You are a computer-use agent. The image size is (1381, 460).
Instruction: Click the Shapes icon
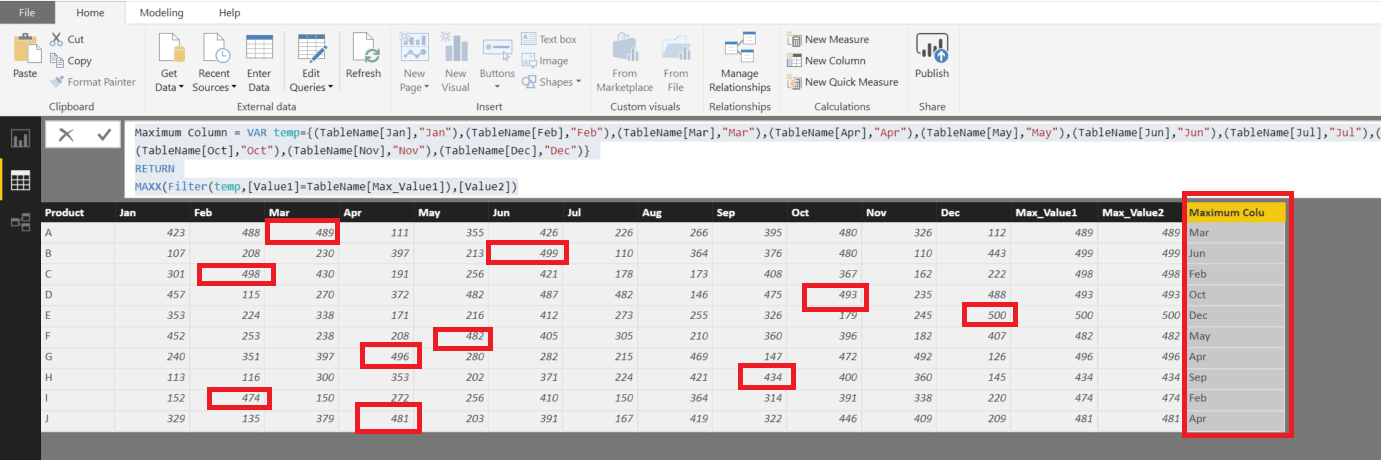pyautogui.click(x=529, y=82)
